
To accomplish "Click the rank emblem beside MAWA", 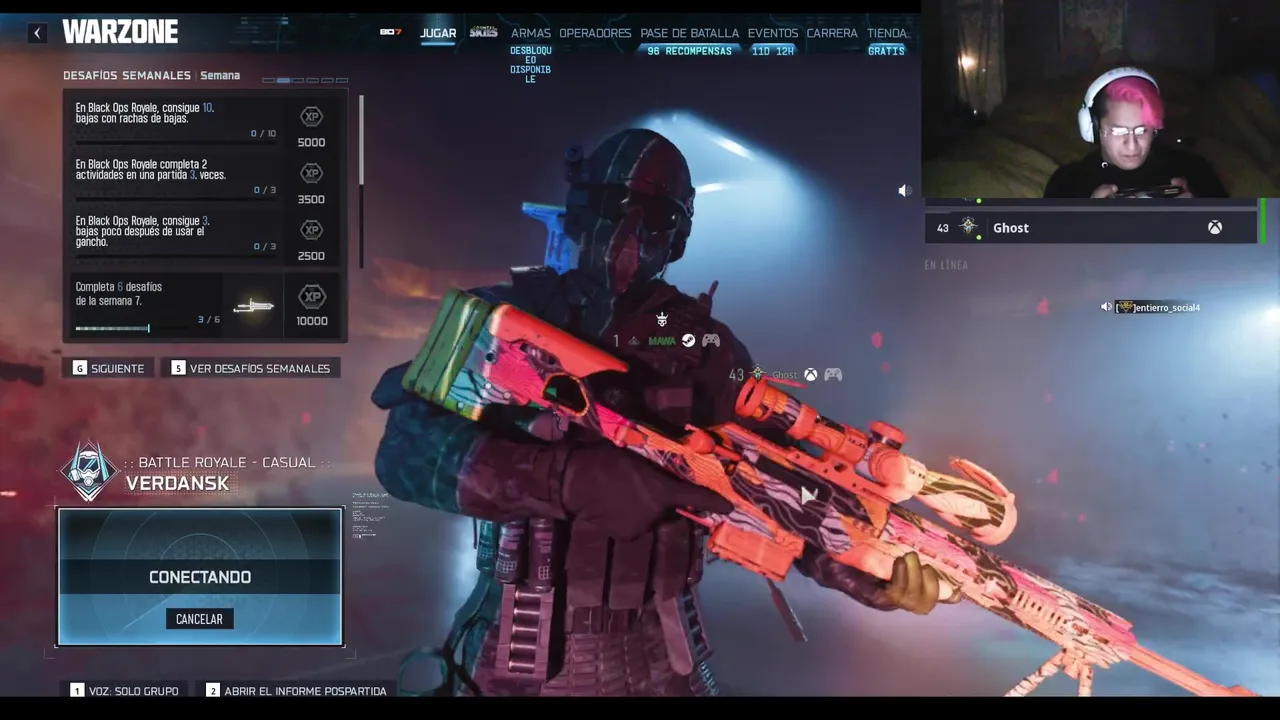I will click(x=633, y=341).
